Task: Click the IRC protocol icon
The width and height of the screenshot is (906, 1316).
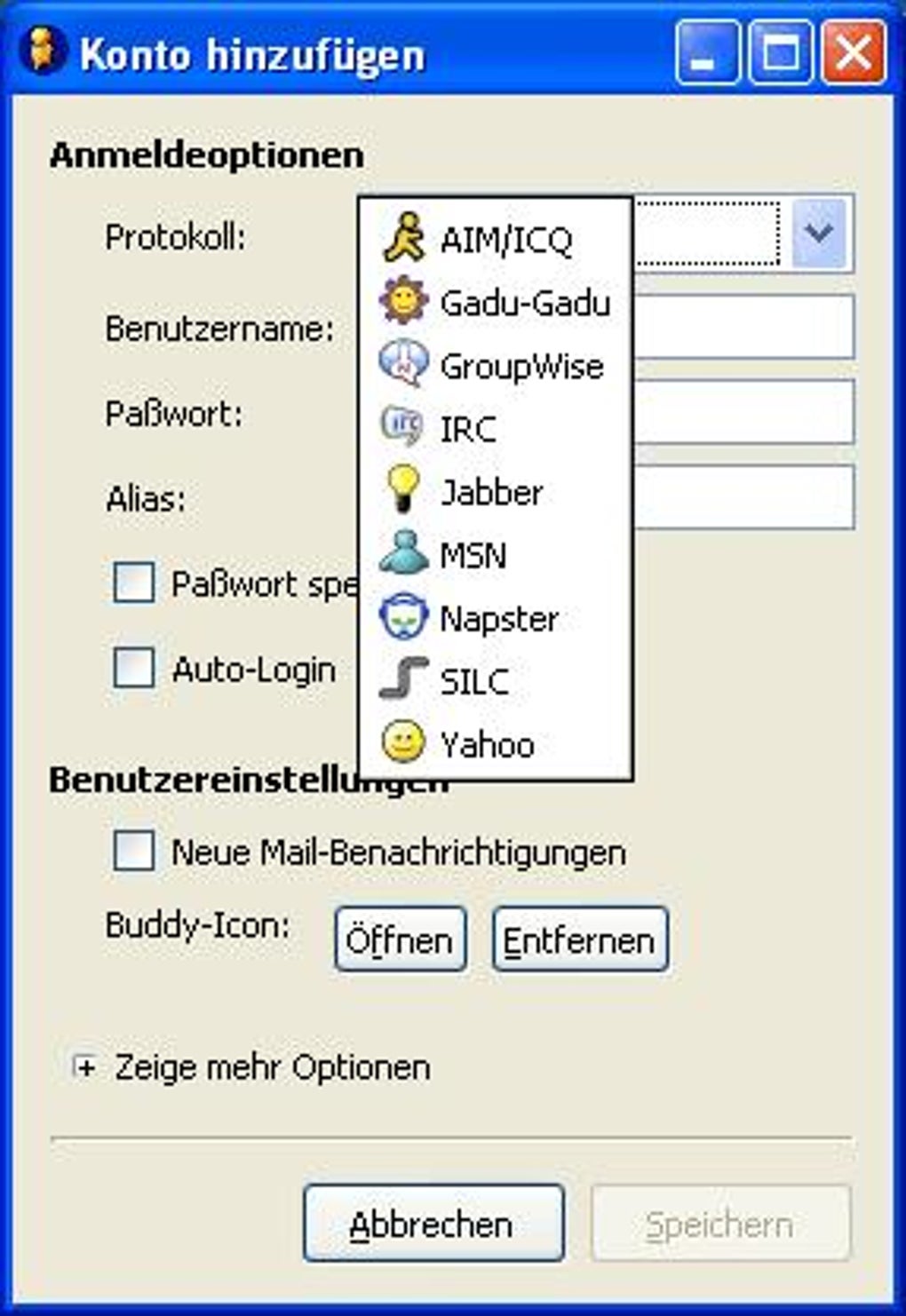Action: coord(401,428)
